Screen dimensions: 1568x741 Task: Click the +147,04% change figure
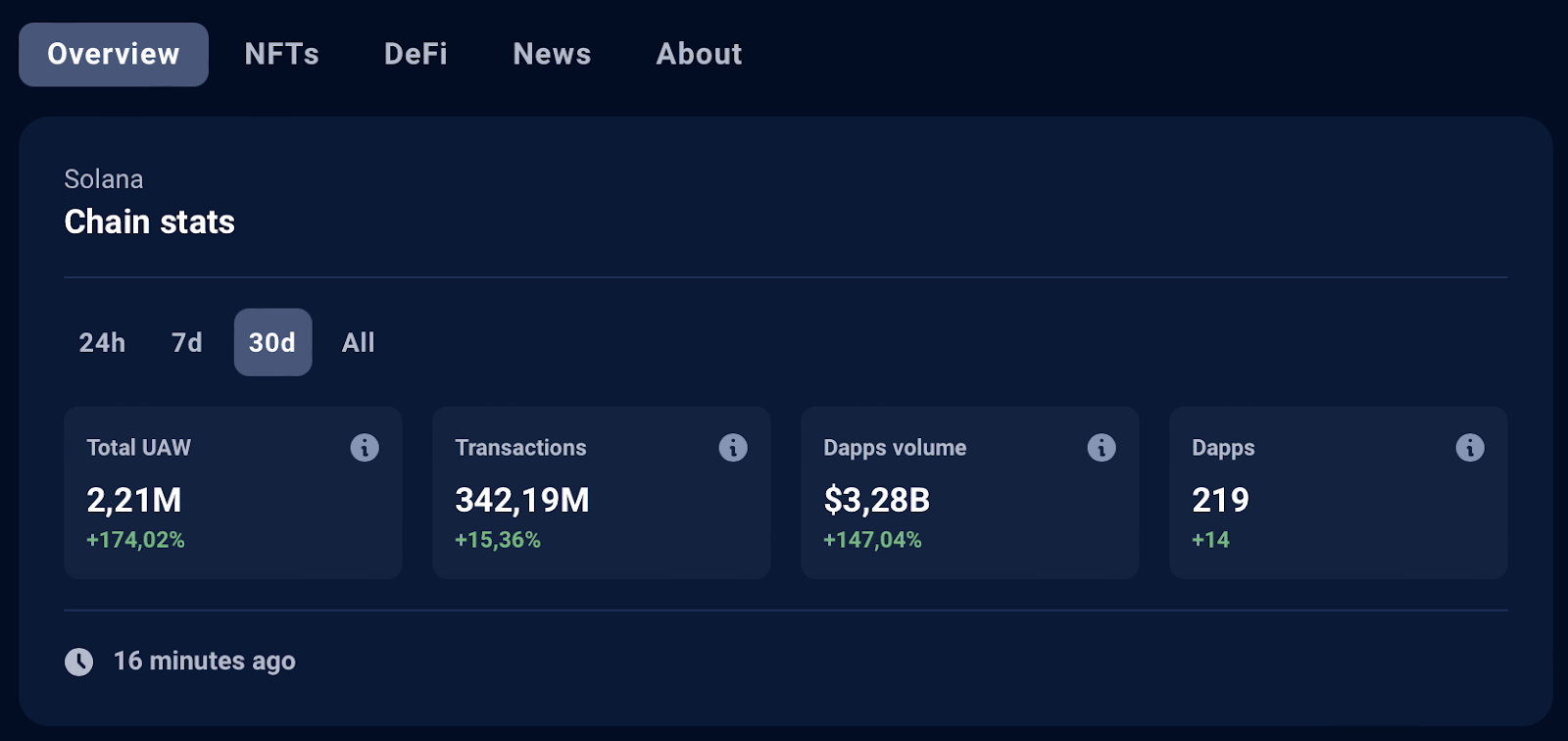pyautogui.click(x=872, y=540)
